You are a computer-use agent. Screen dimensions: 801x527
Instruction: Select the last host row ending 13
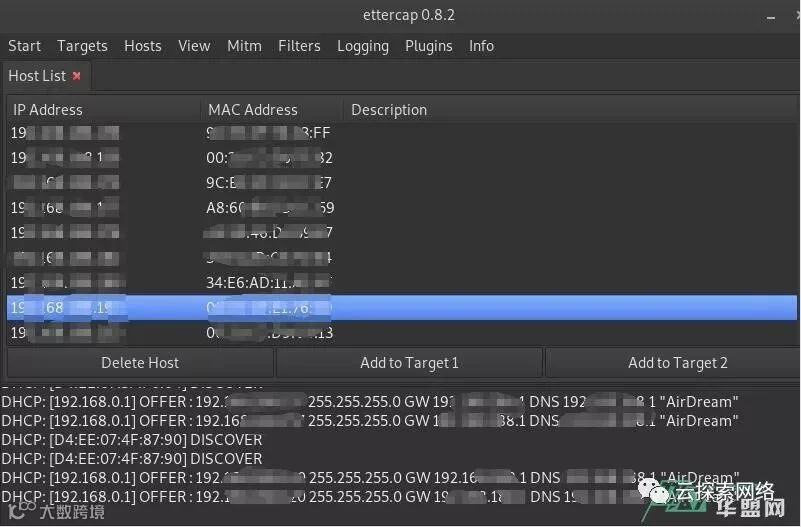(x=402, y=333)
